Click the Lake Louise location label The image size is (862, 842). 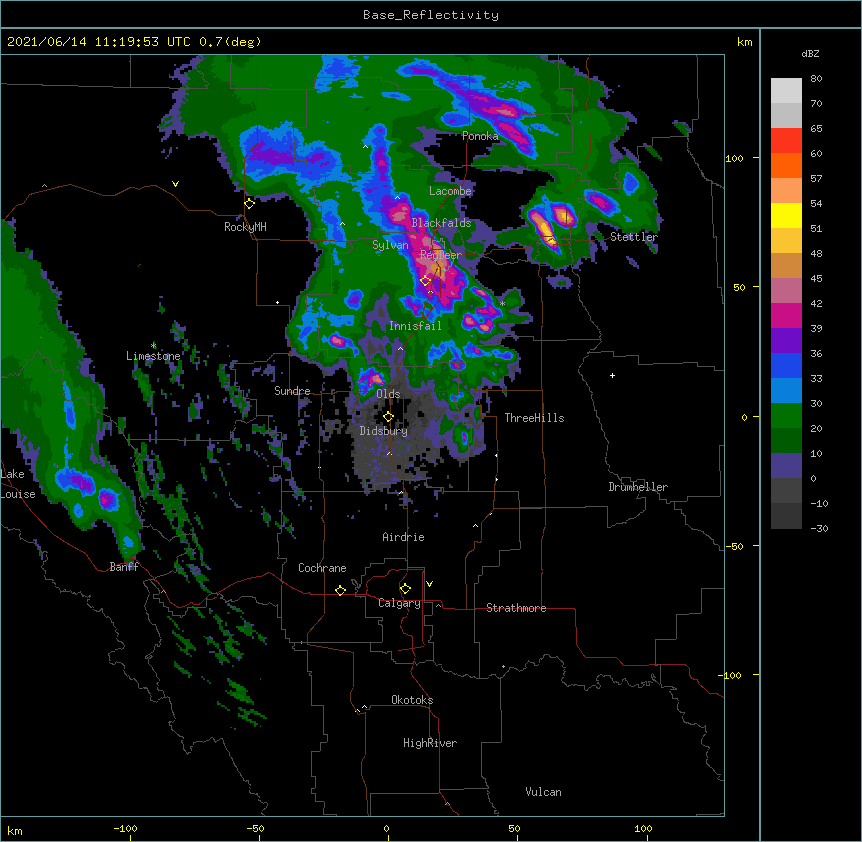18,484
